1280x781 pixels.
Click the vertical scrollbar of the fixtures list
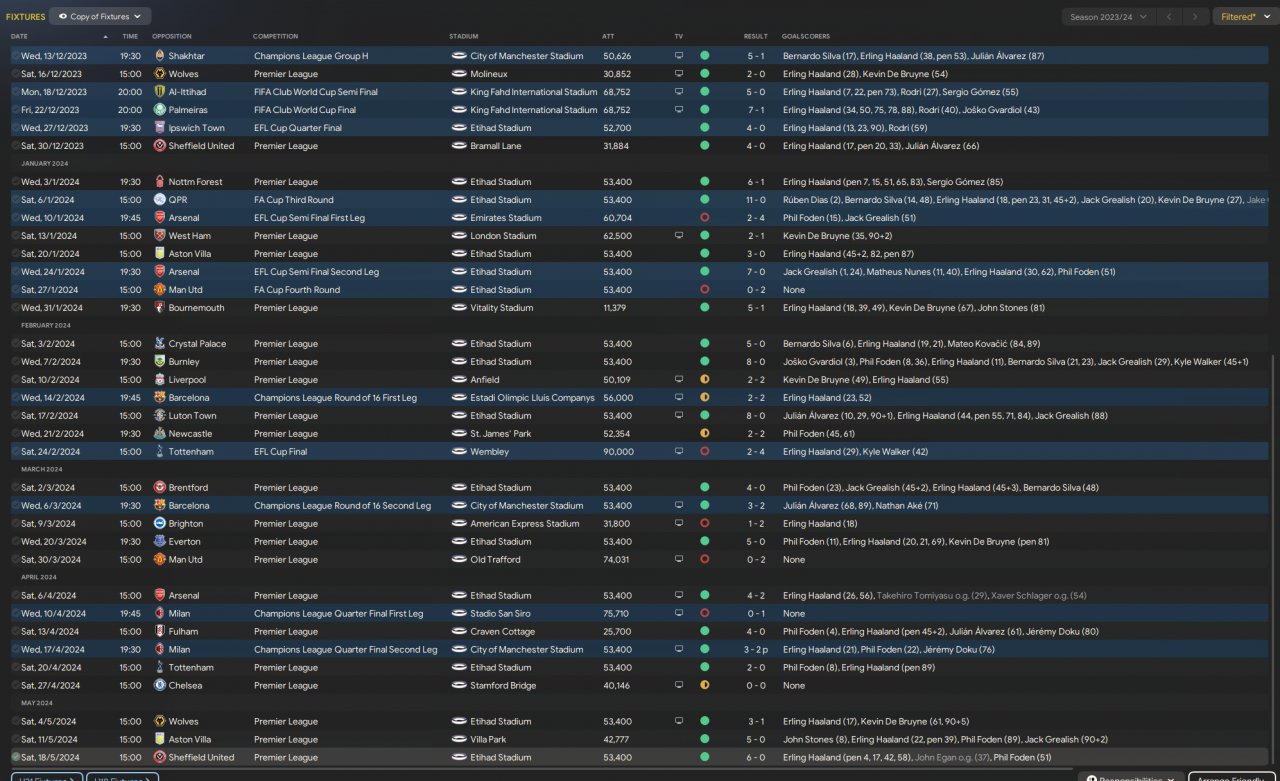[x=1273, y=560]
